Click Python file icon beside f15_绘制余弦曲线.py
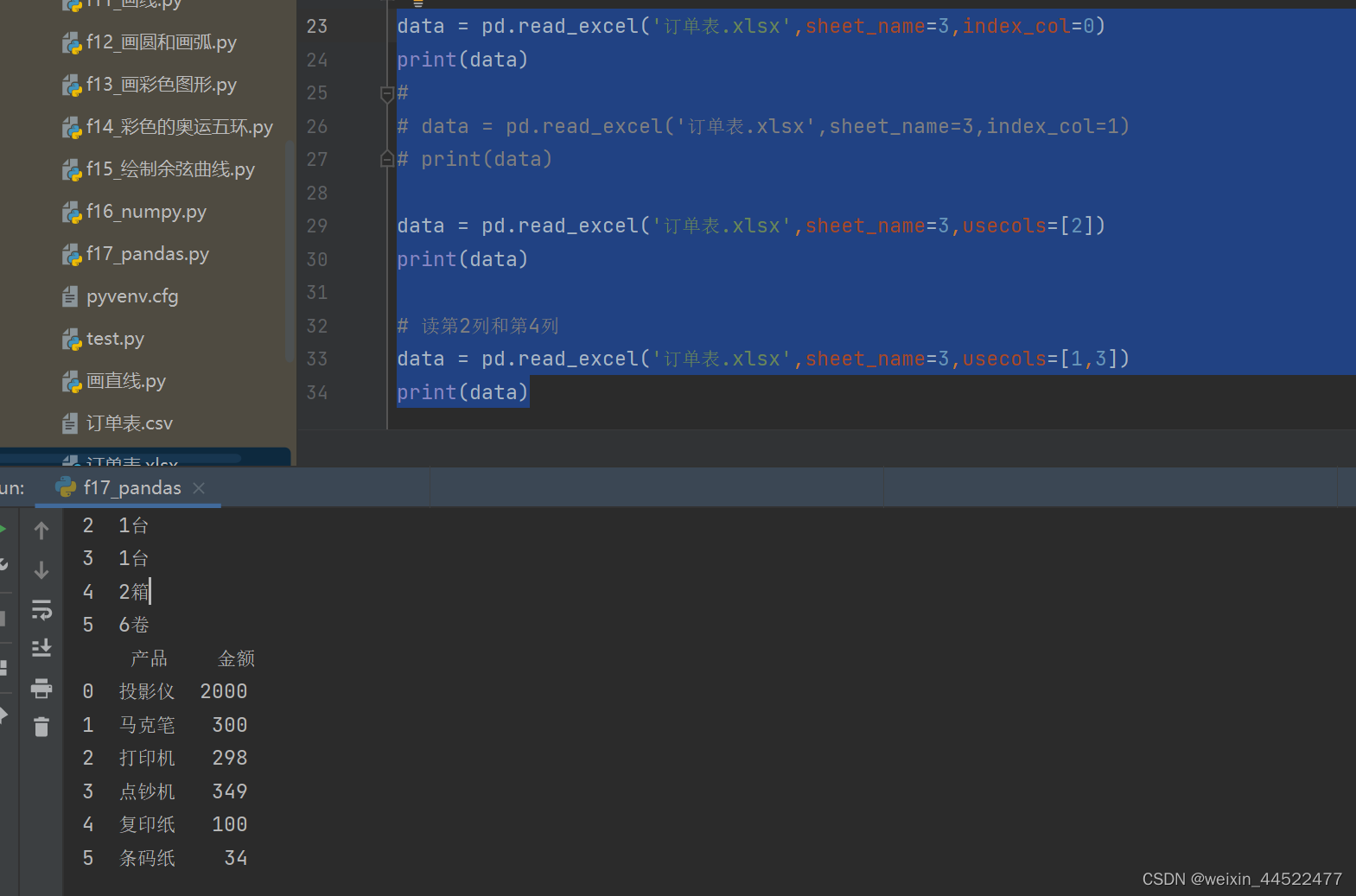The image size is (1356, 896). click(x=72, y=169)
